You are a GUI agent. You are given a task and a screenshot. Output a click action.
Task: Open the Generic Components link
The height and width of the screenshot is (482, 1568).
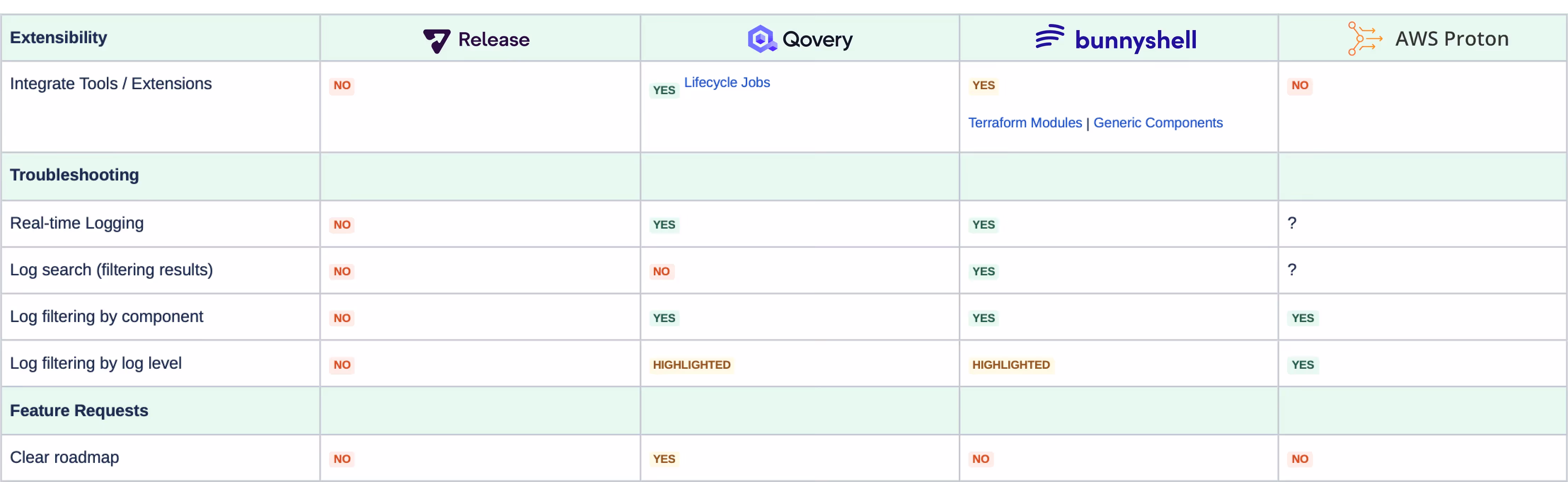tap(1158, 123)
